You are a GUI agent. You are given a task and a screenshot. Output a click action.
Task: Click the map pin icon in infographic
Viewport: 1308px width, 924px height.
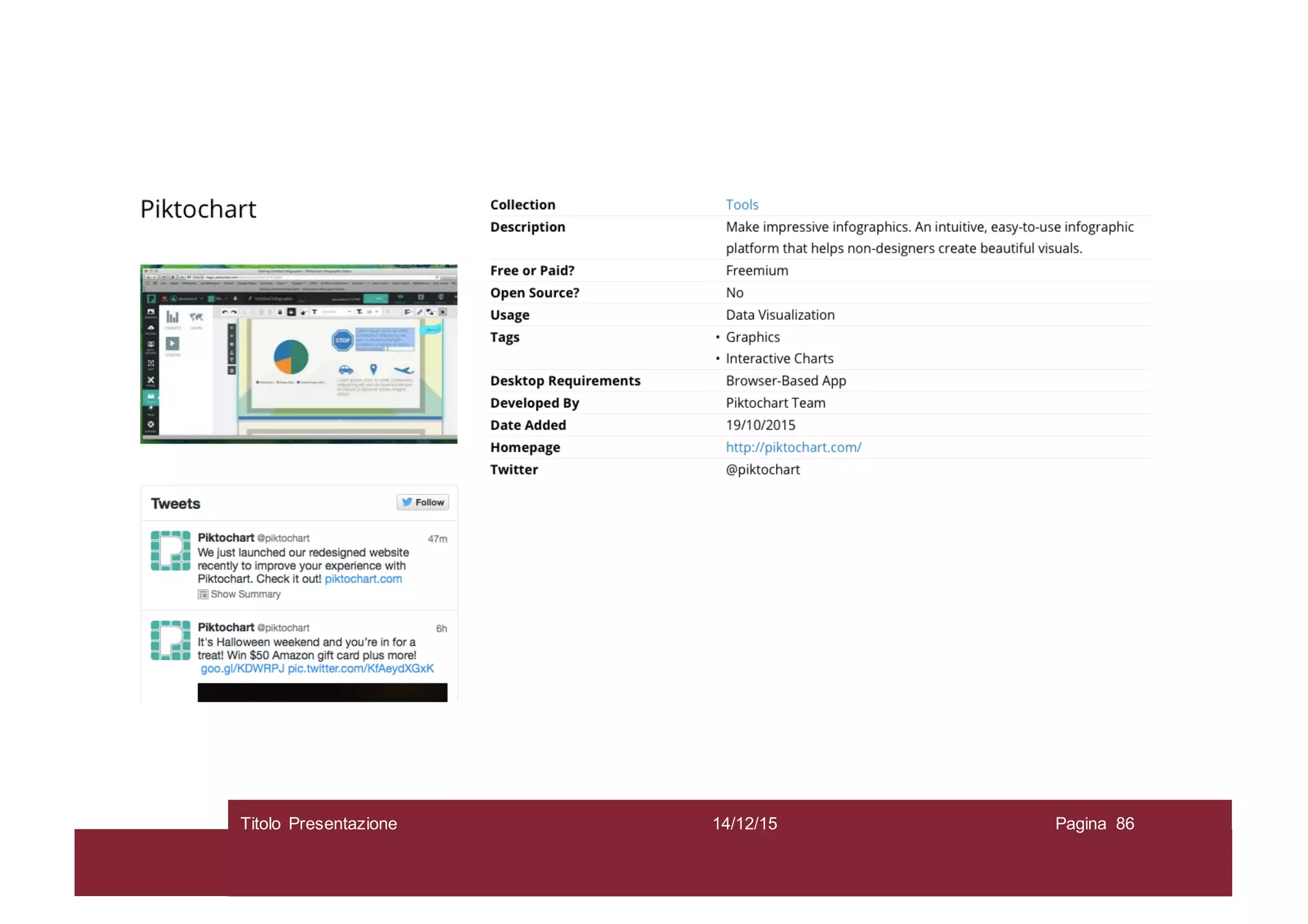374,369
